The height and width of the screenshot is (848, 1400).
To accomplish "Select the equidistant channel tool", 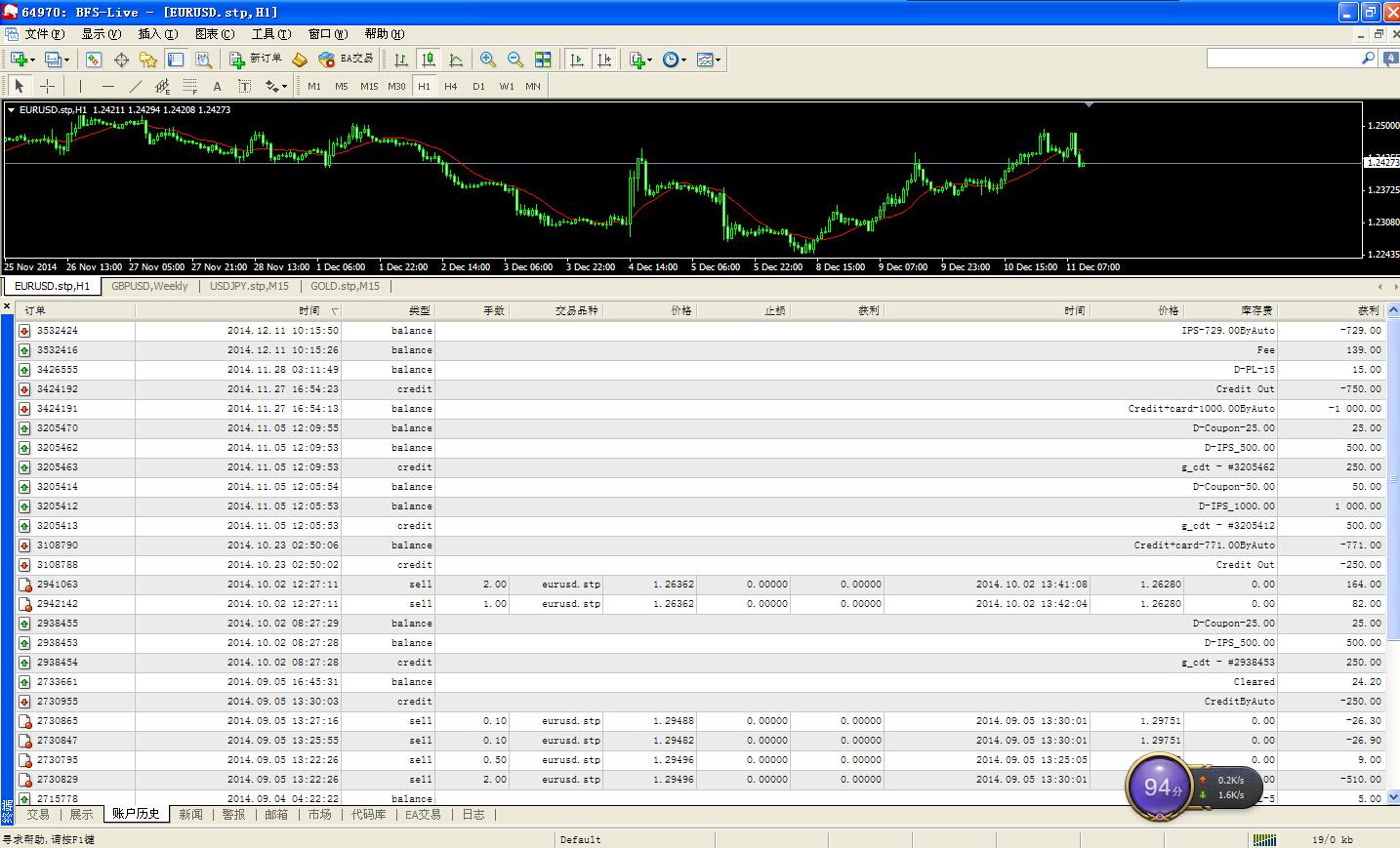I will [x=163, y=86].
